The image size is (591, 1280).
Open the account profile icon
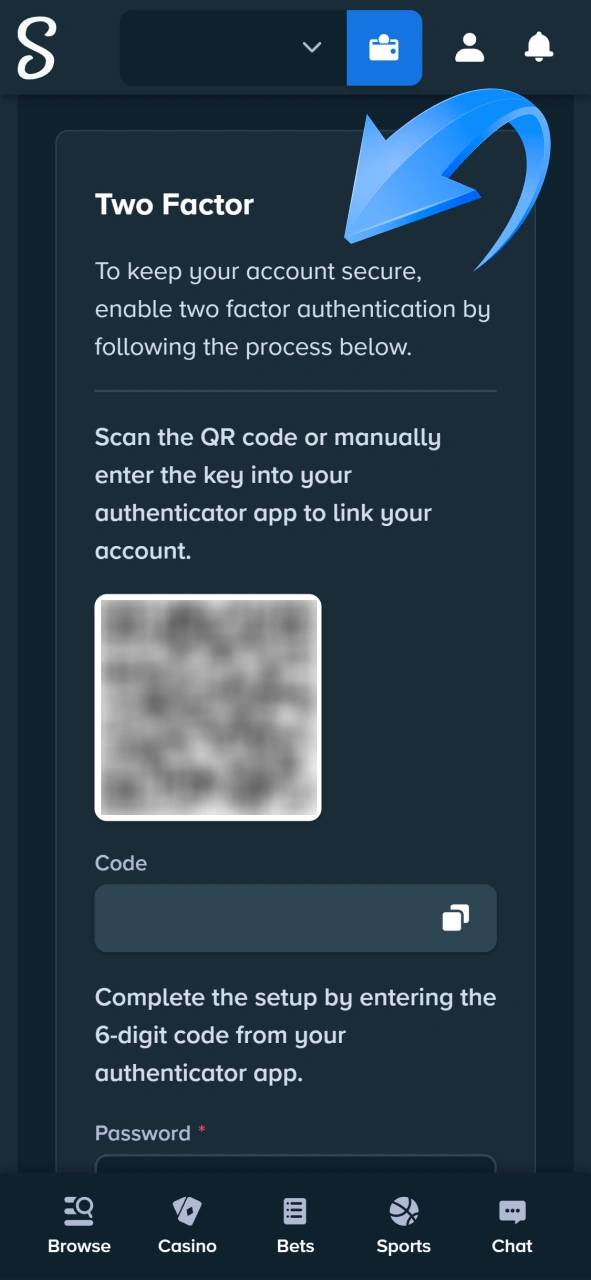point(469,47)
